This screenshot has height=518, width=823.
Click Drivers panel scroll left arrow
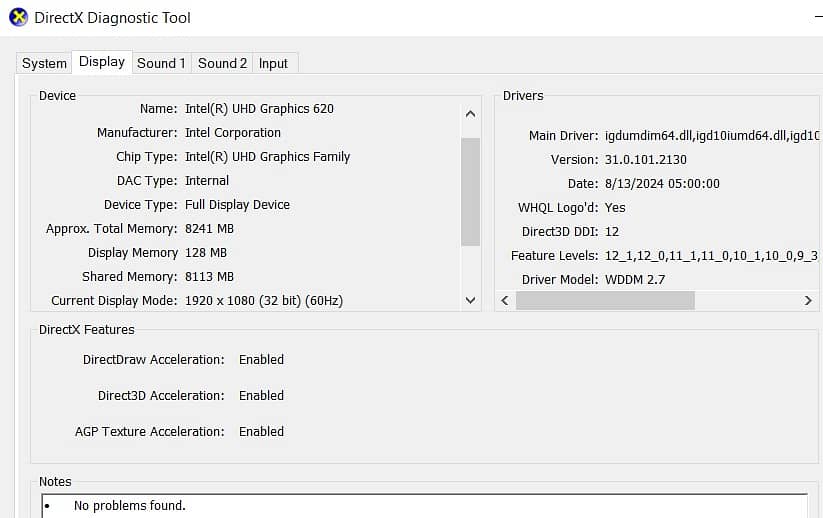click(x=505, y=300)
